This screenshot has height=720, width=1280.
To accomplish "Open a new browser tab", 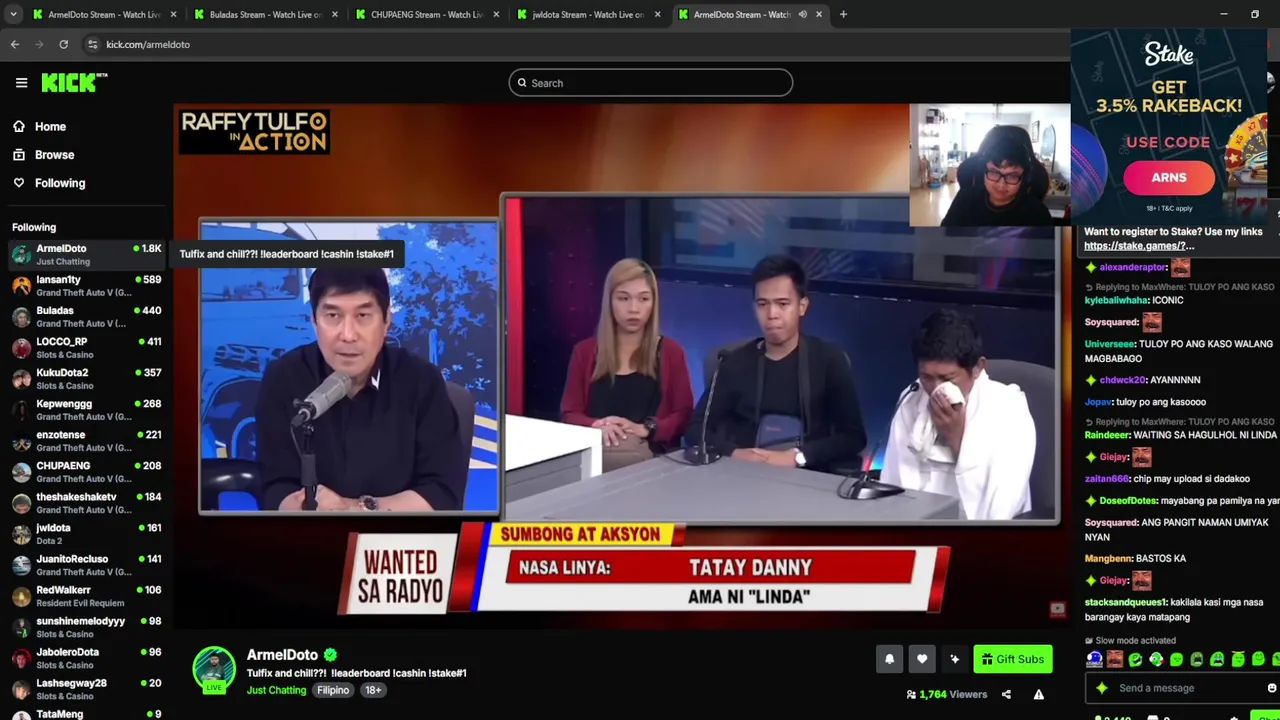I will click(x=843, y=14).
